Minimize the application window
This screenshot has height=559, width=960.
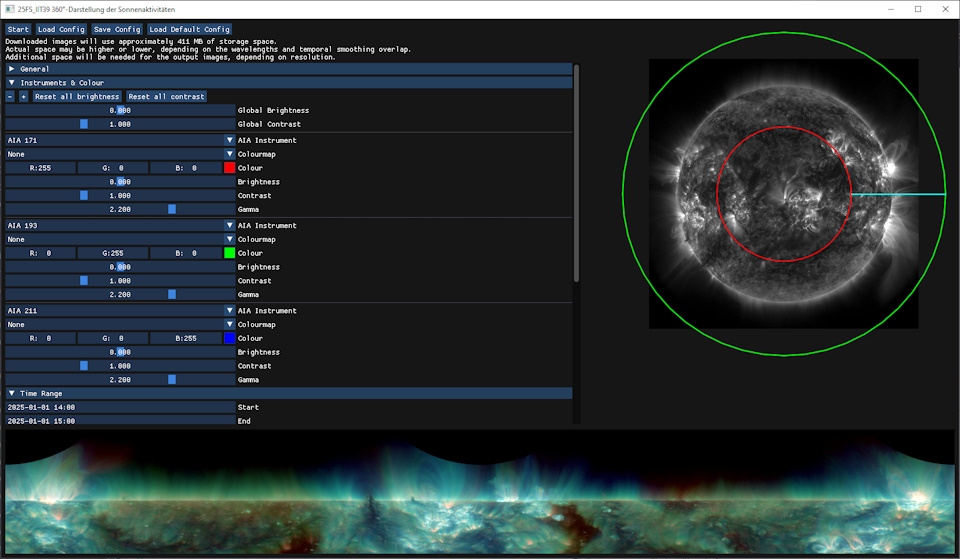click(891, 9)
